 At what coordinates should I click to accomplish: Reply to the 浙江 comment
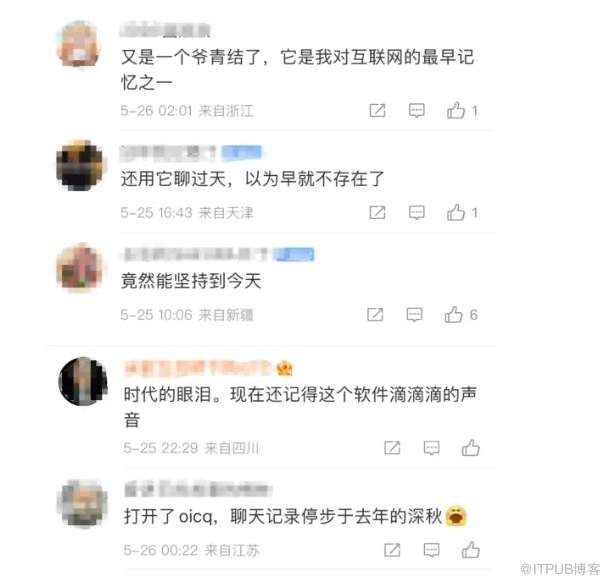pyautogui.click(x=417, y=111)
